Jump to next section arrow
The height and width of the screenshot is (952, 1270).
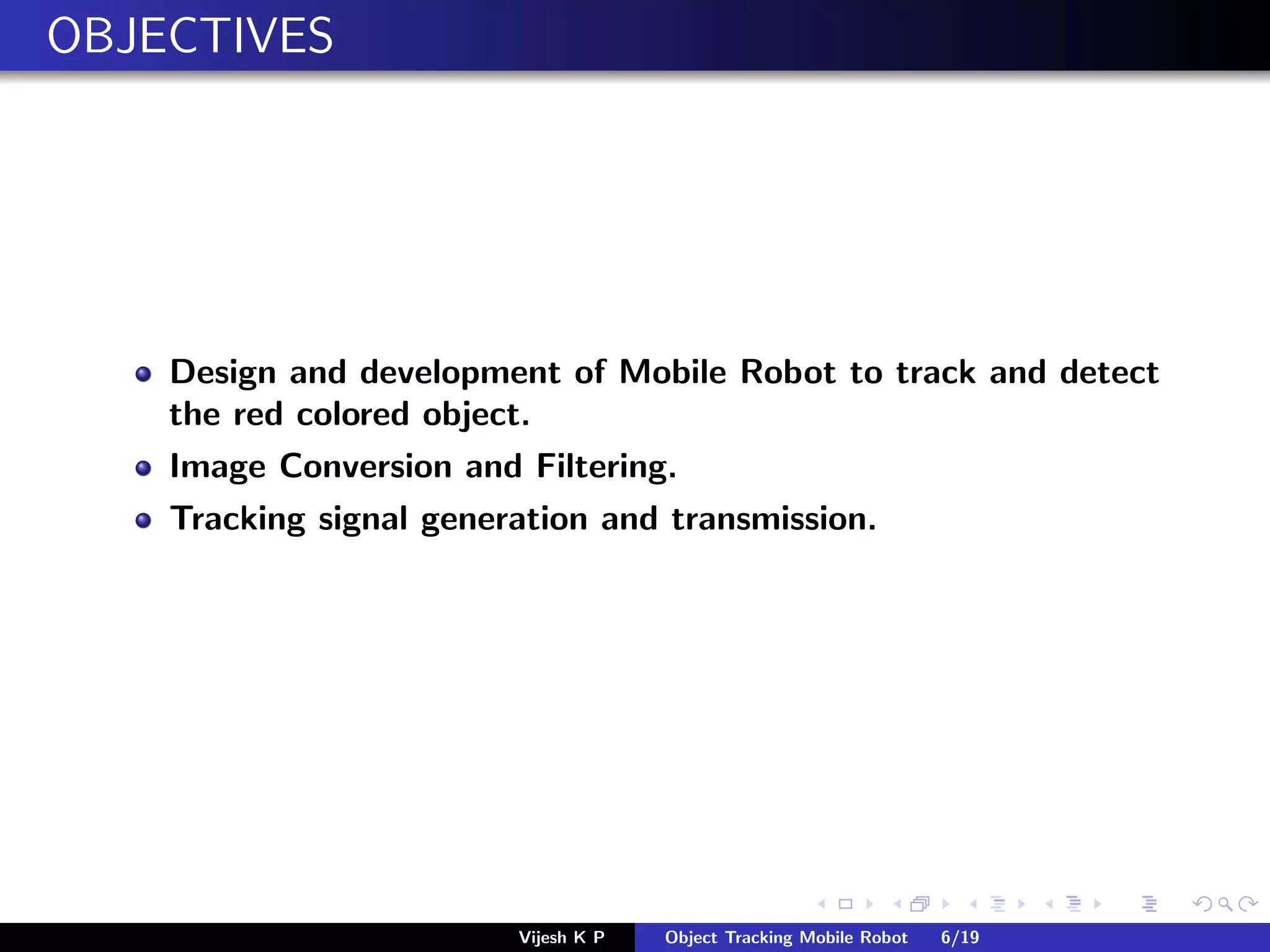1098,904
